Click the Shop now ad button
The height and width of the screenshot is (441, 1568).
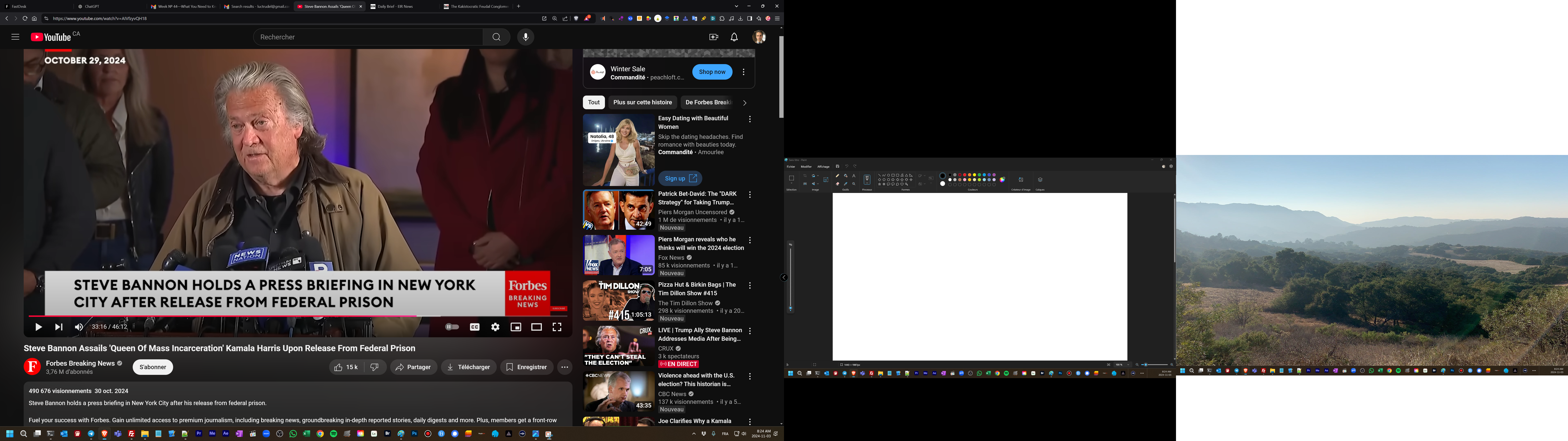tap(712, 72)
